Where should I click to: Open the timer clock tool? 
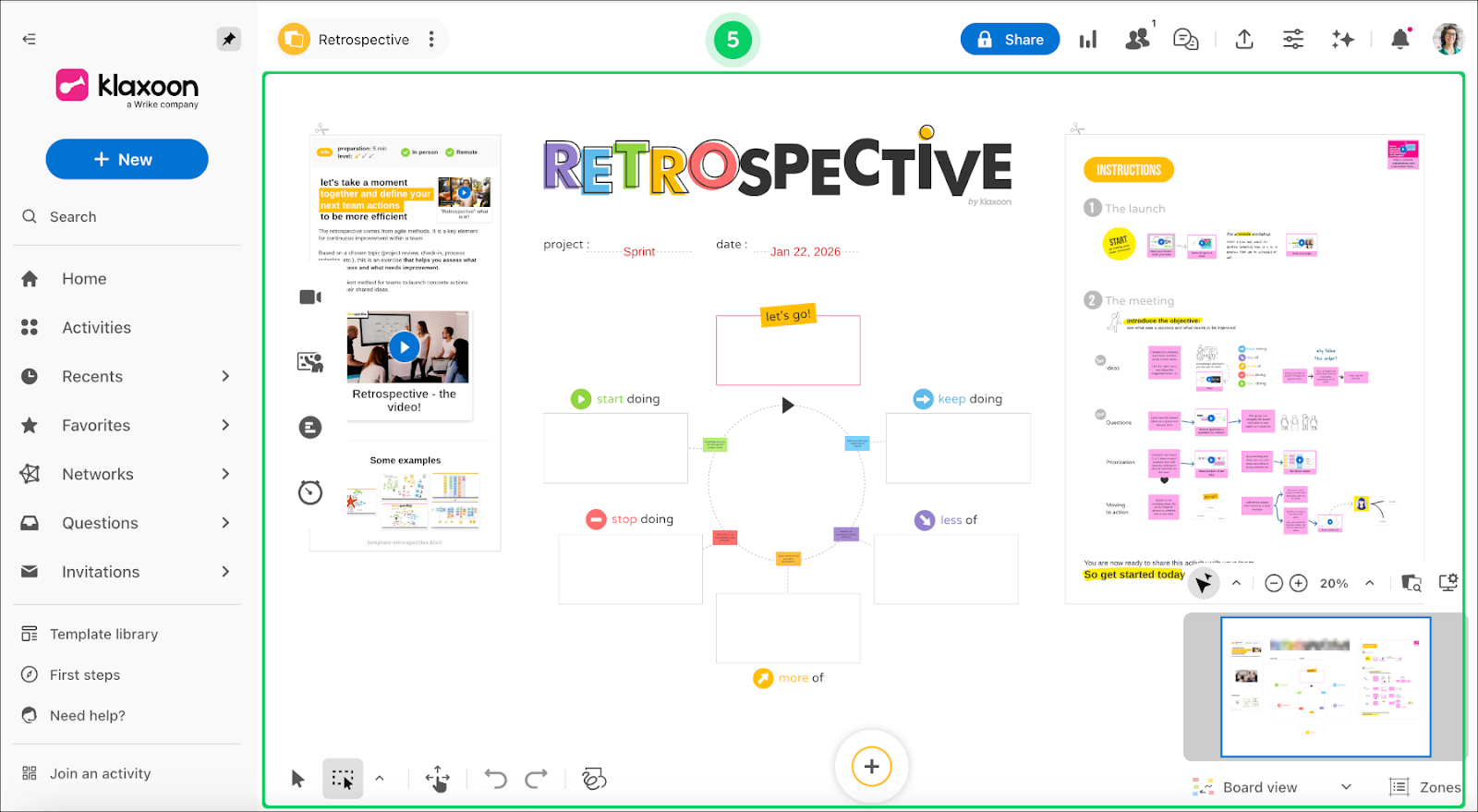pyautogui.click(x=310, y=492)
